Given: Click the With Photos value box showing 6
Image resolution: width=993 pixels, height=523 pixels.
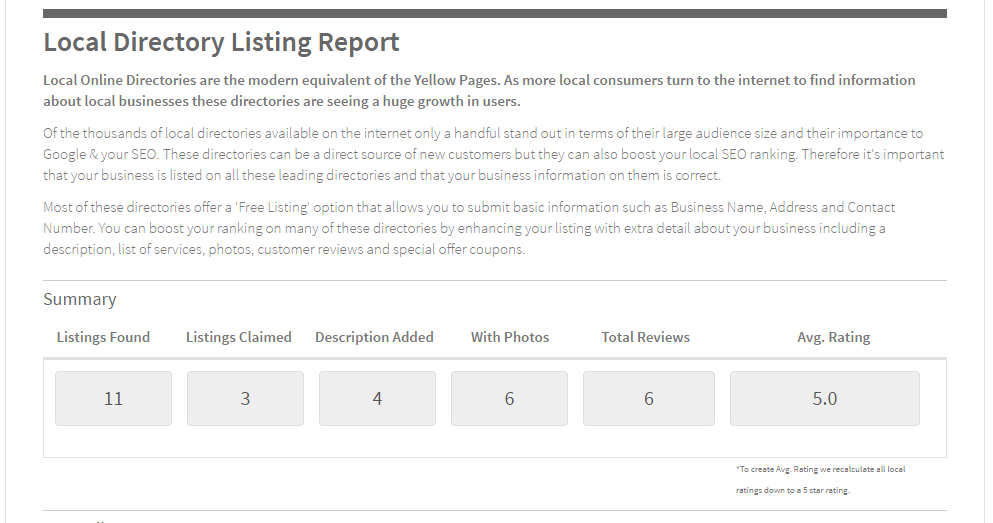Looking at the screenshot, I should (509, 398).
